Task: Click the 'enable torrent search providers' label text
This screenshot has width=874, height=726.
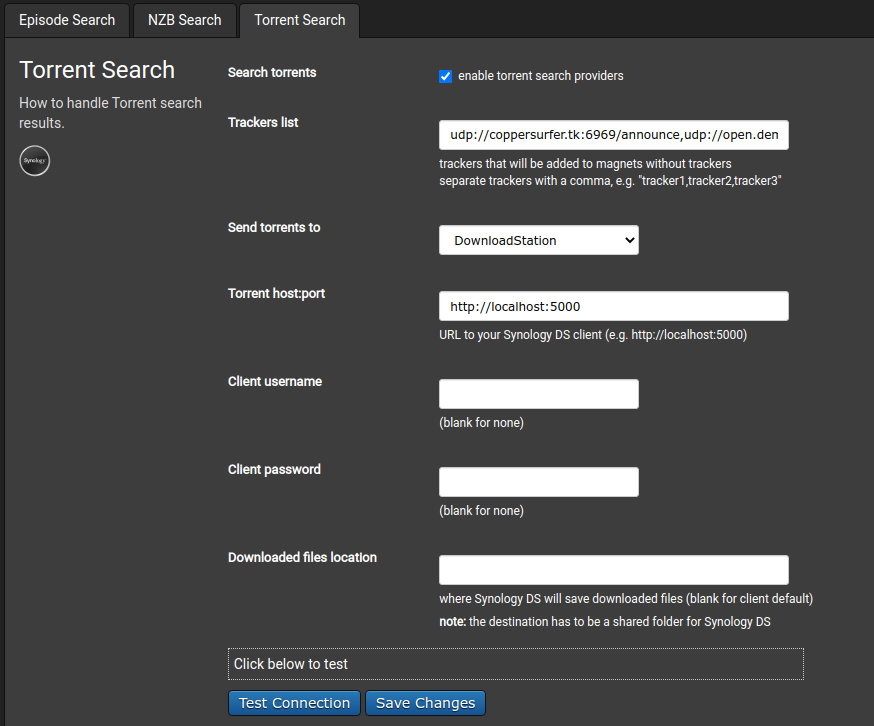Action: (540, 76)
